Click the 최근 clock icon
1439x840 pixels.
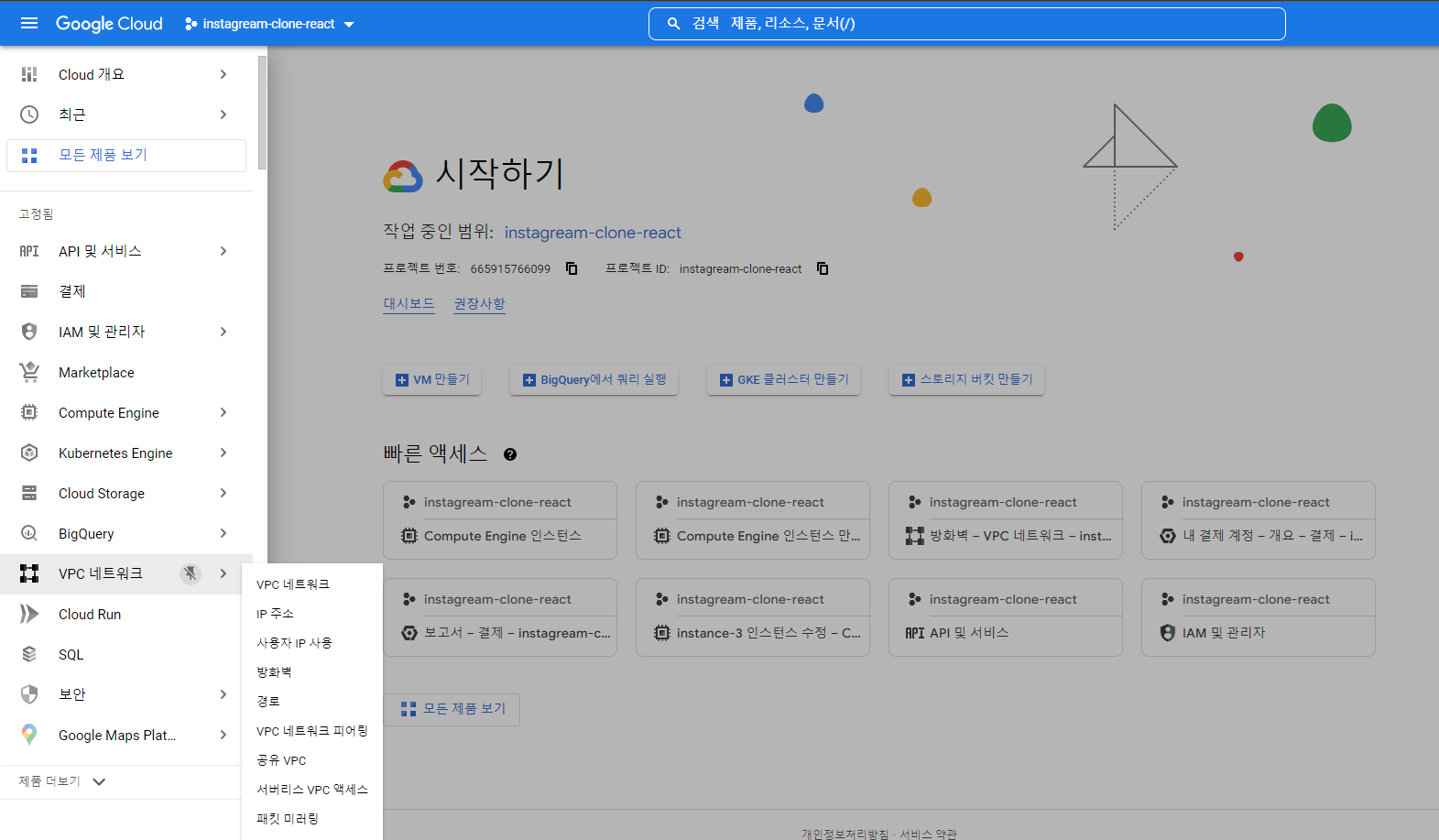point(29,115)
